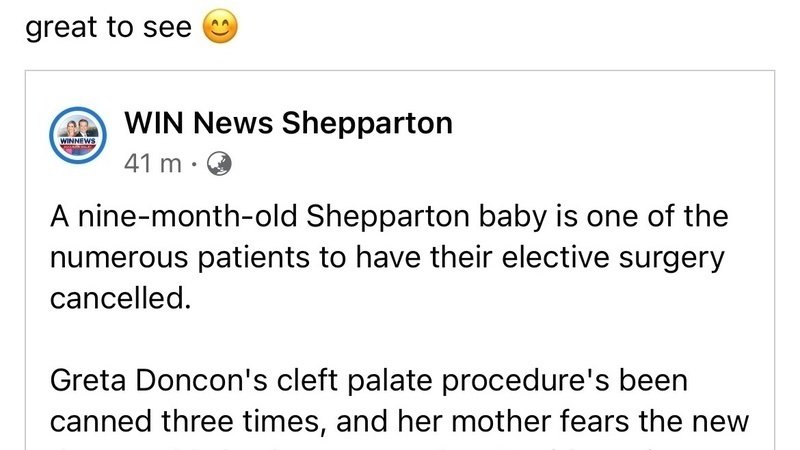Click the globe public-audience icon
The height and width of the screenshot is (450, 800).
(x=218, y=162)
